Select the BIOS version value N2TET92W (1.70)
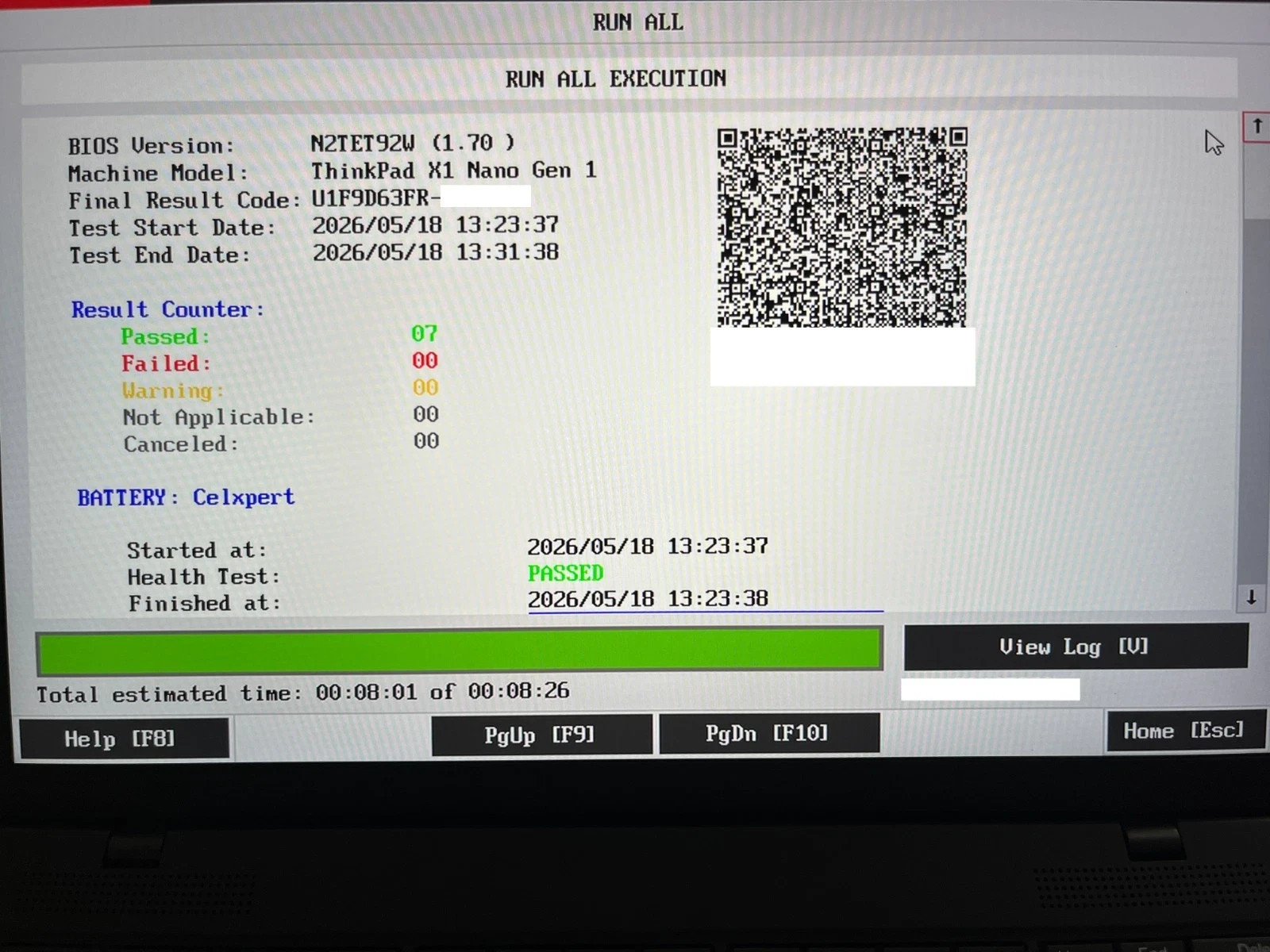 413,143
